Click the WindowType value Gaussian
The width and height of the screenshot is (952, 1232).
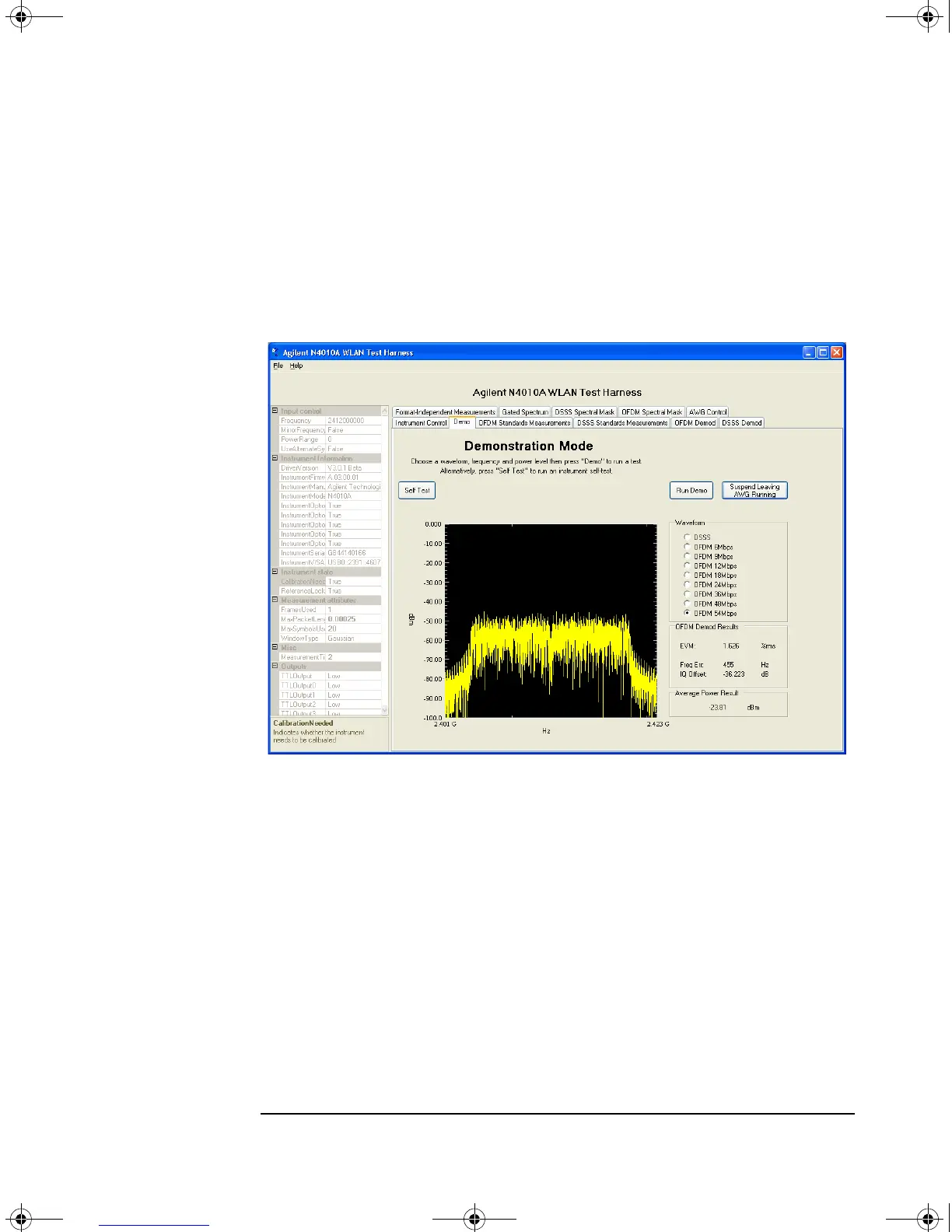point(353,639)
